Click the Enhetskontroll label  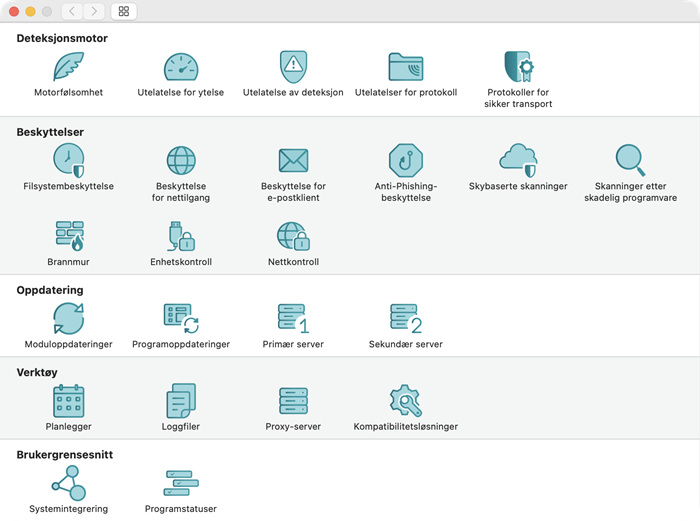pyautogui.click(x=181, y=262)
